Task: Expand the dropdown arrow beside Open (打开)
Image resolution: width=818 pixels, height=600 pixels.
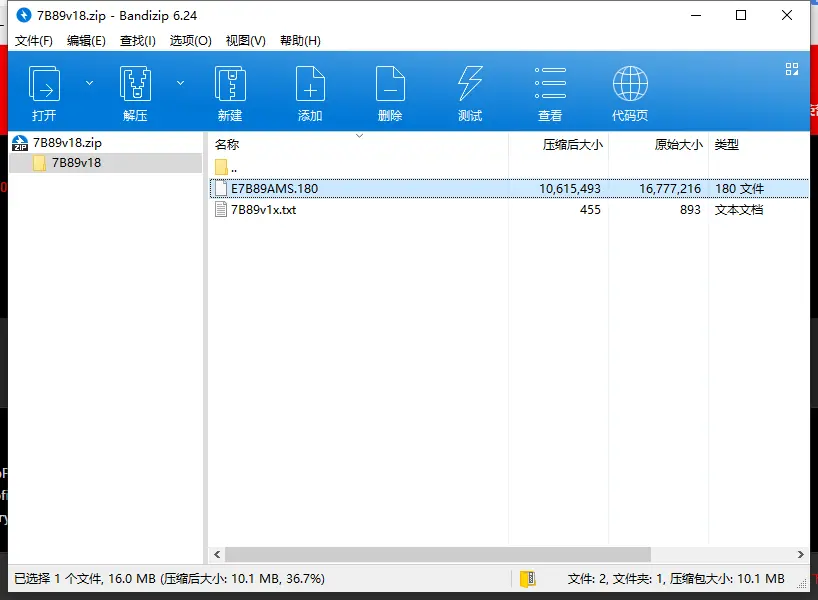Action: click(89, 83)
